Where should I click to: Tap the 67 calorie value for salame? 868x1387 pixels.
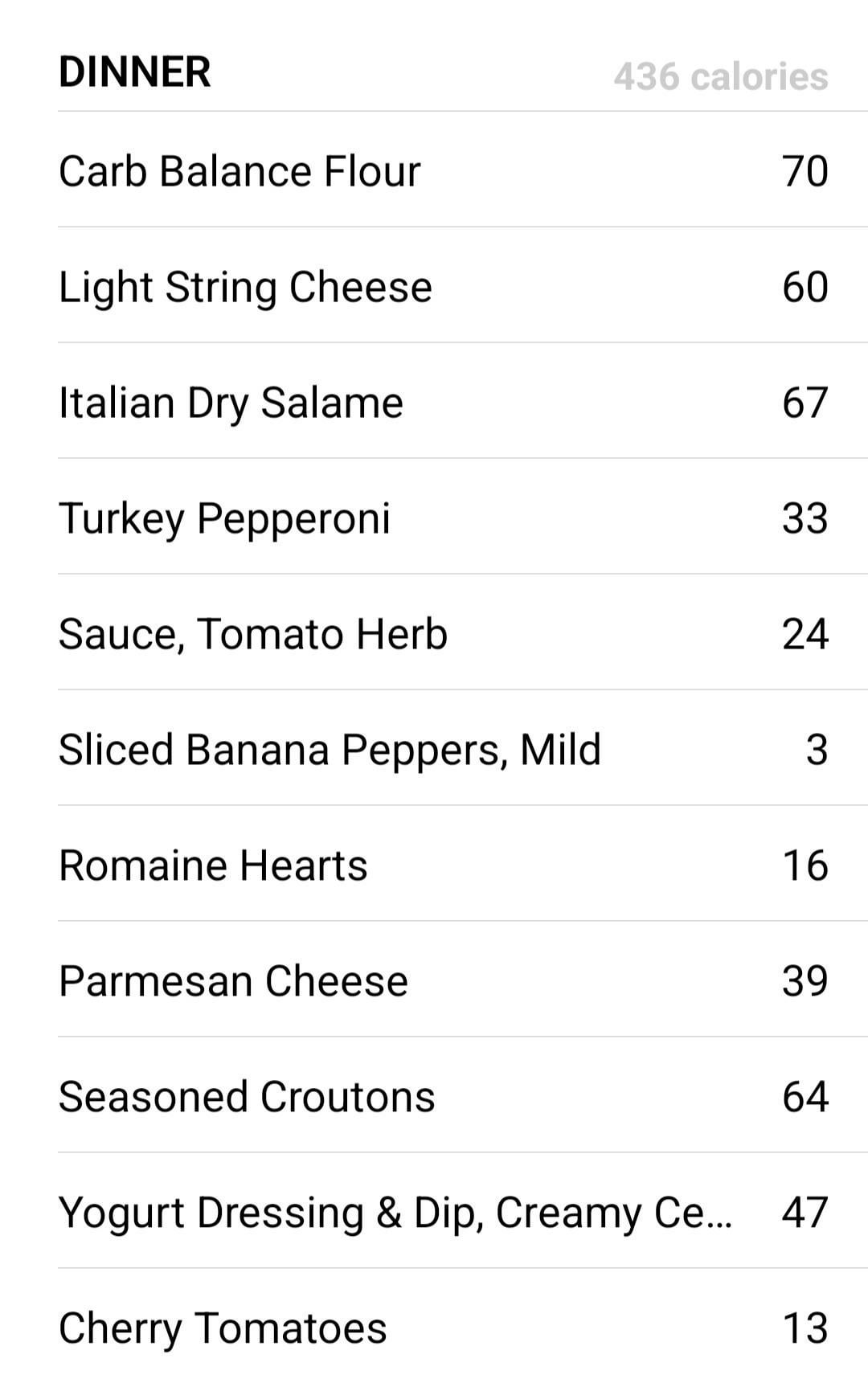[x=805, y=403]
